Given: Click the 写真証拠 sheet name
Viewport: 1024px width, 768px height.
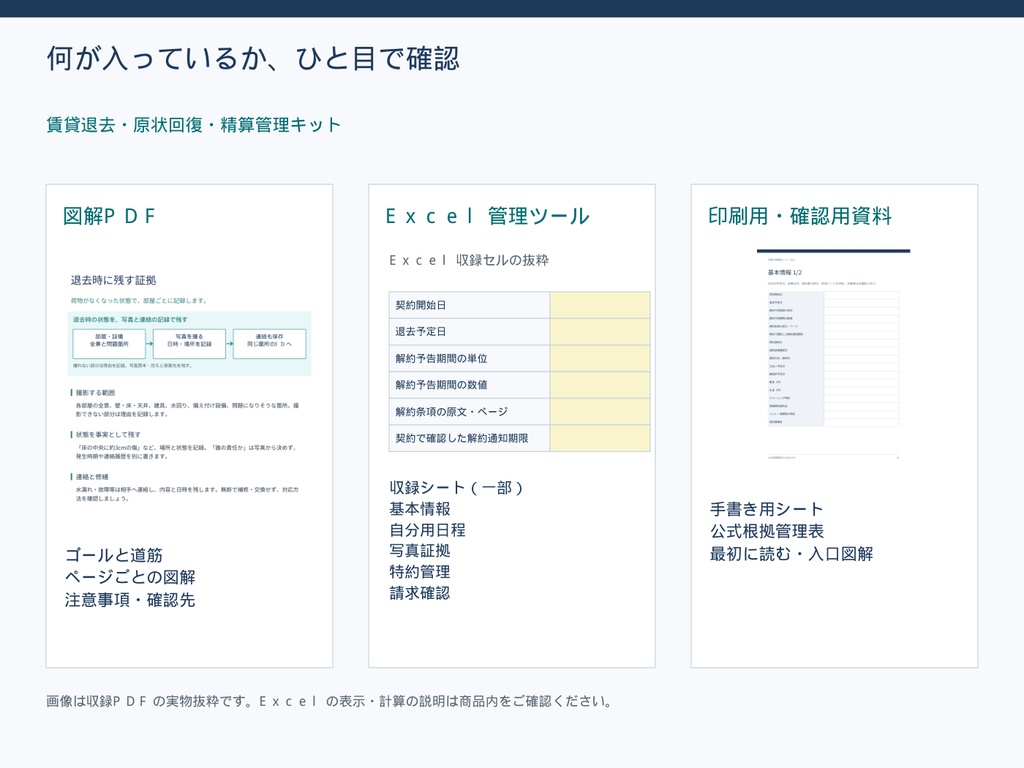Looking at the screenshot, I should (420, 551).
